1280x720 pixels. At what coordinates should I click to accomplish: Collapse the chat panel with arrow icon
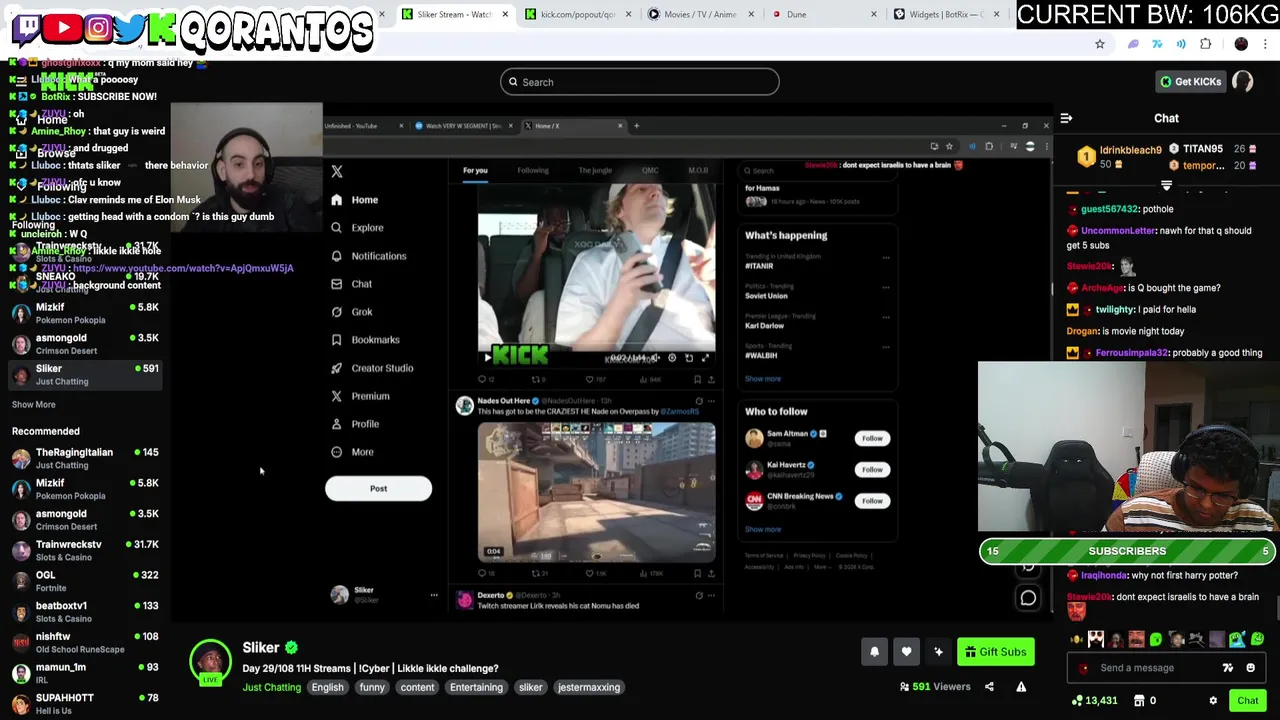[1066, 118]
